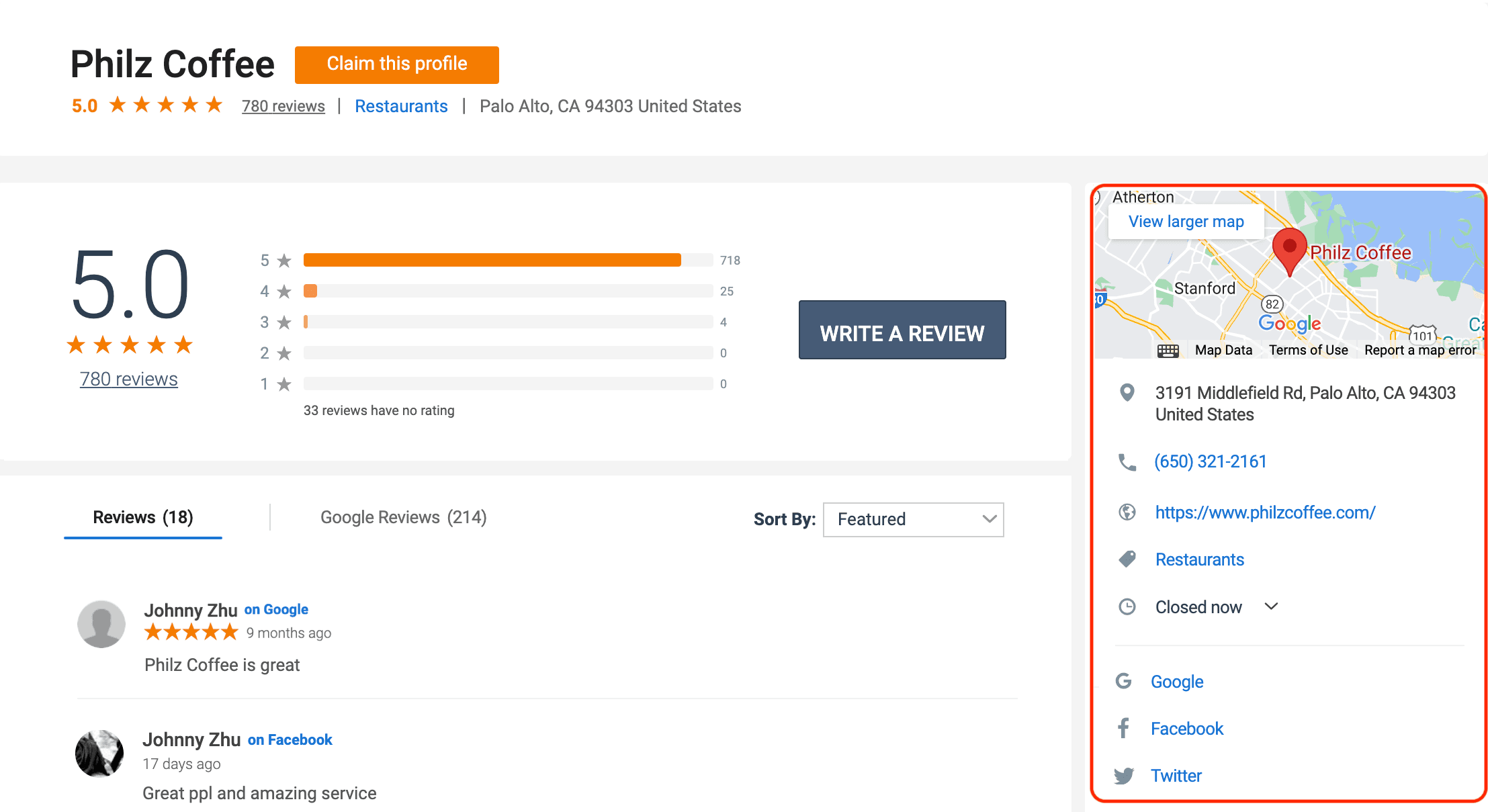Click the location pin icon beside the address
This screenshot has height=812, width=1488.
pos(1127,393)
